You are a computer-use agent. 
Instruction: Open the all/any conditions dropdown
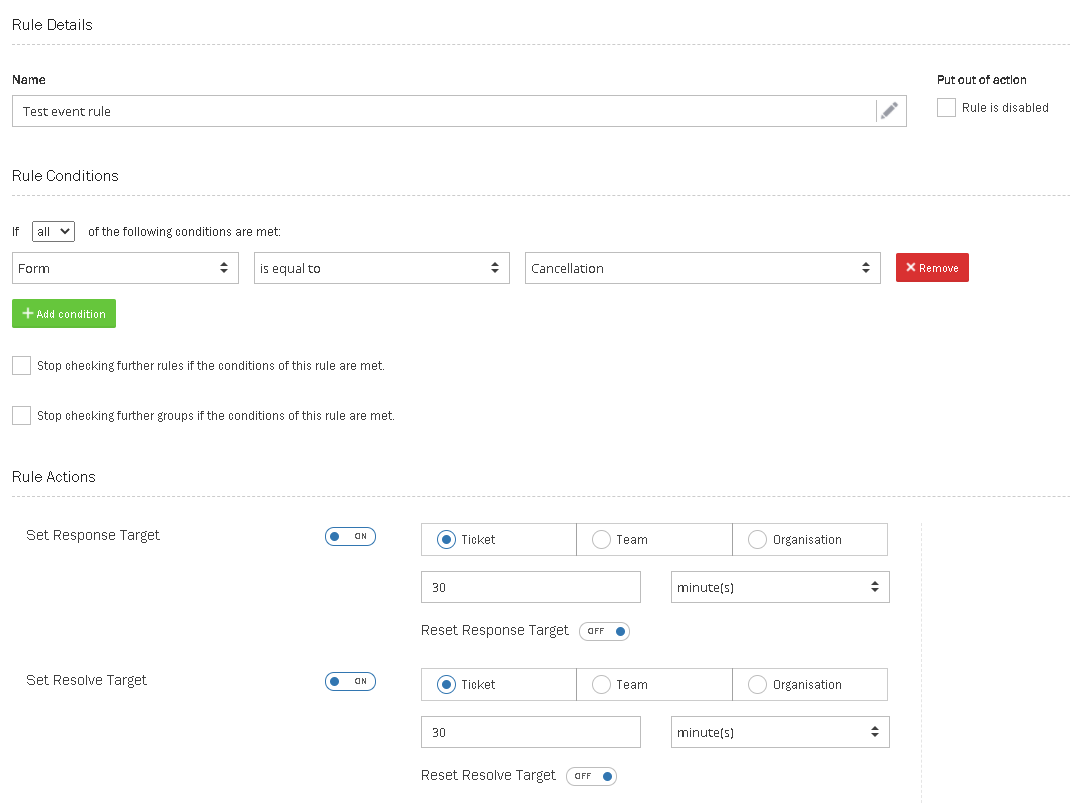pyautogui.click(x=53, y=231)
